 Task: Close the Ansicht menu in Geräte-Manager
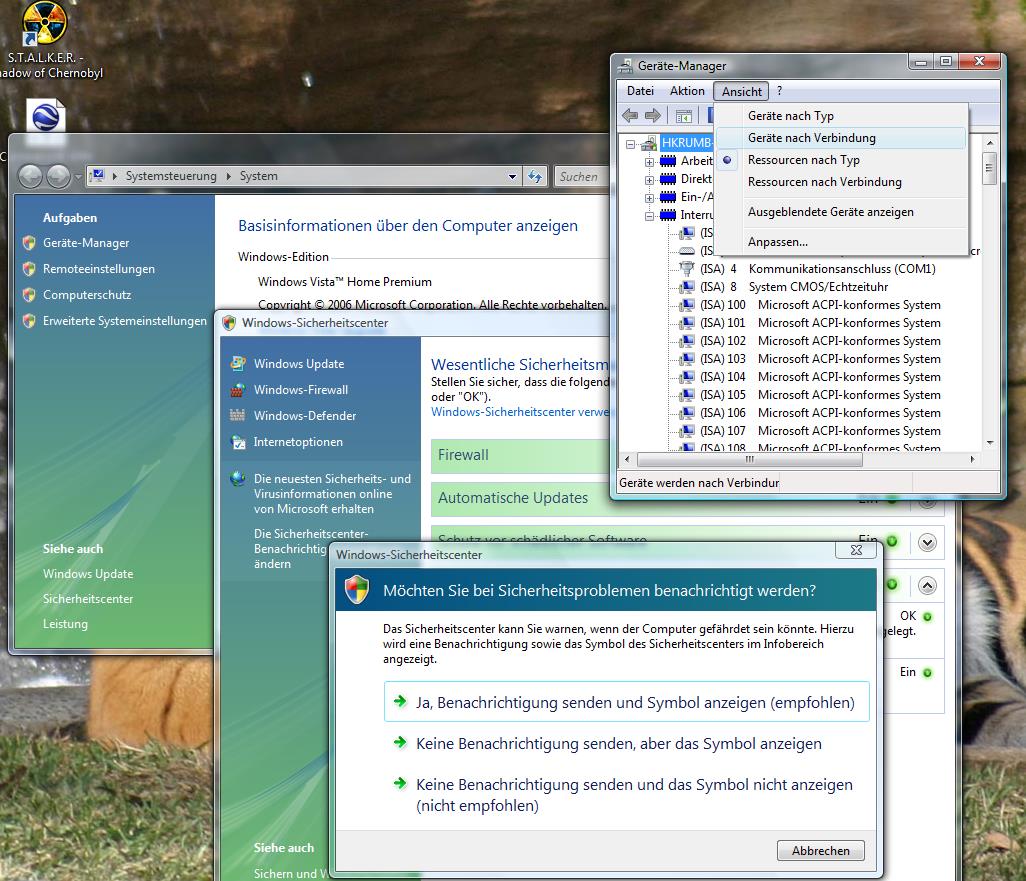(x=741, y=92)
